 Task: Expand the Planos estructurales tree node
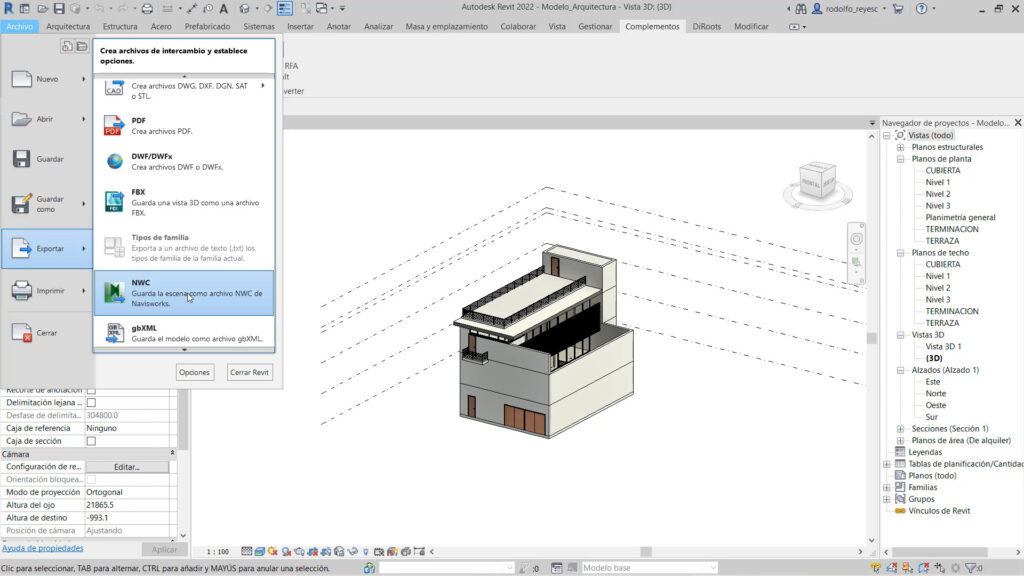pyautogui.click(x=900, y=147)
